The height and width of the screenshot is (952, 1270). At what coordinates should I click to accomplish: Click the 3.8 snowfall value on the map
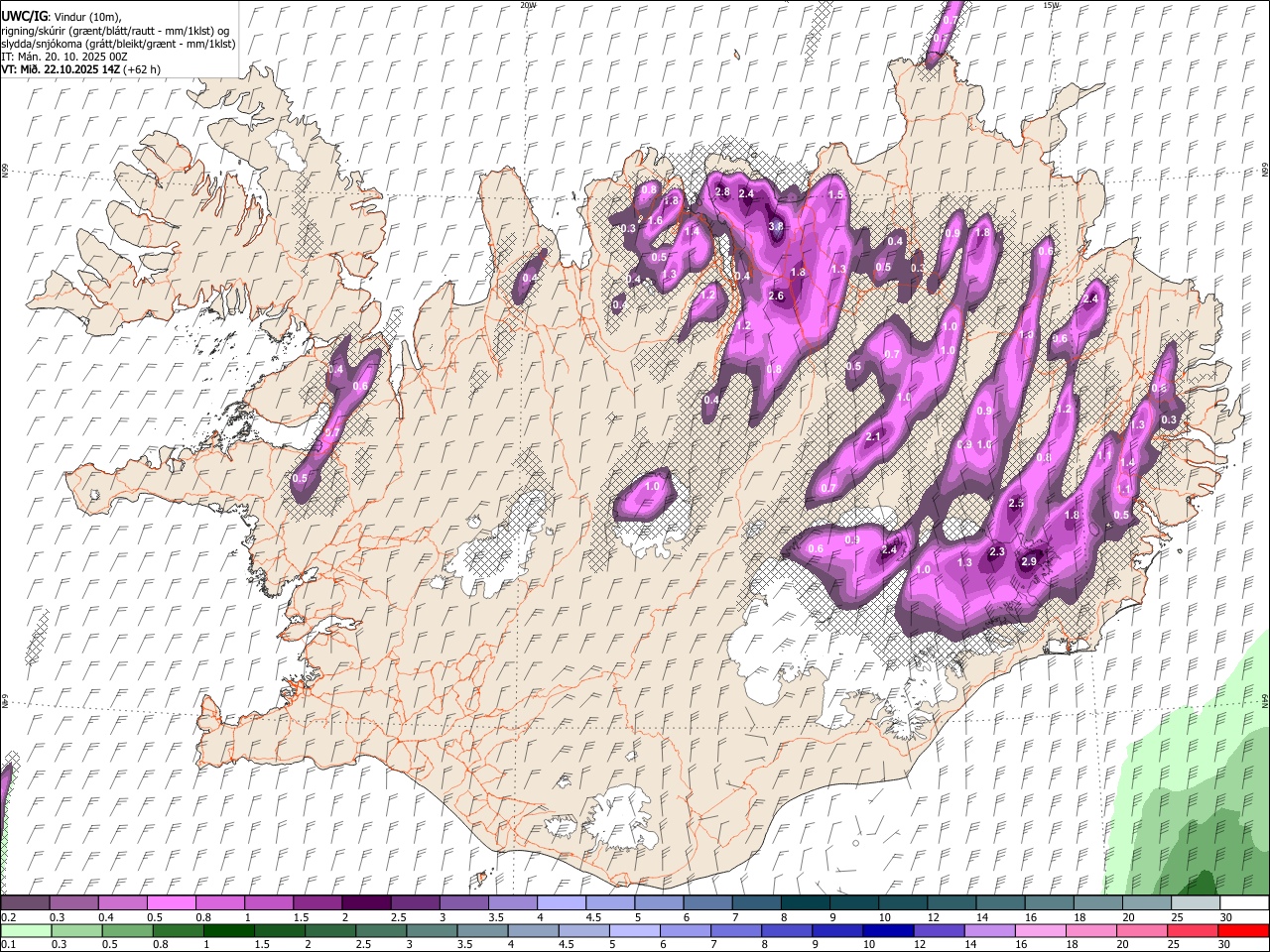click(x=776, y=226)
